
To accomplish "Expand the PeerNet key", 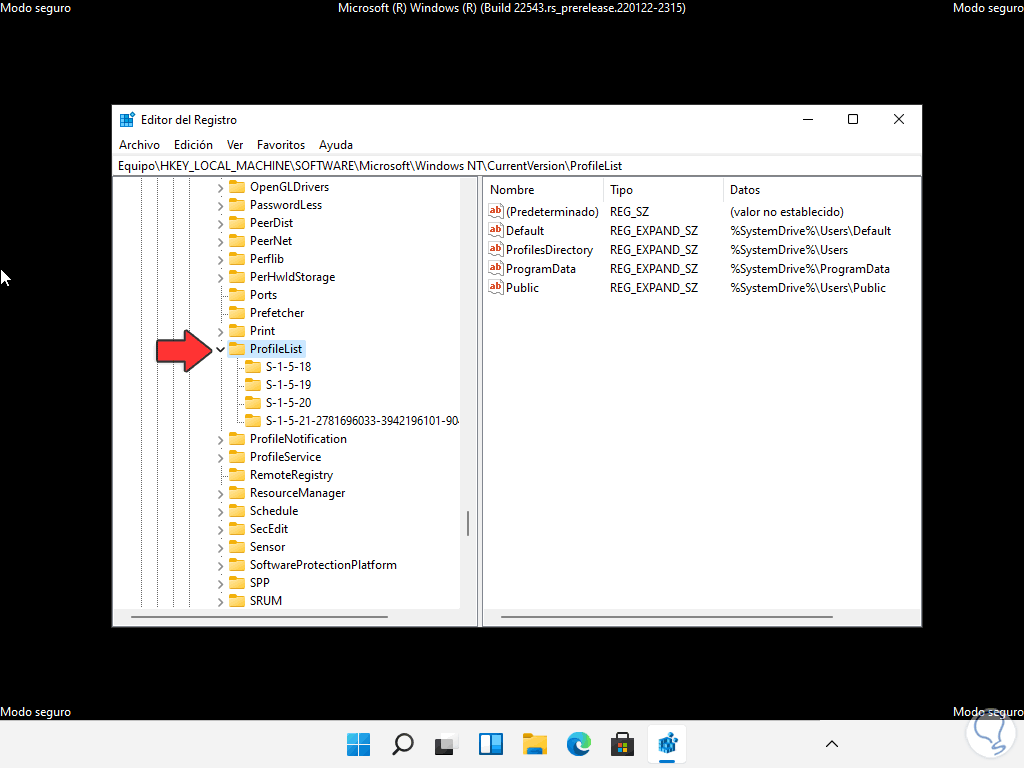I will 221,242.
